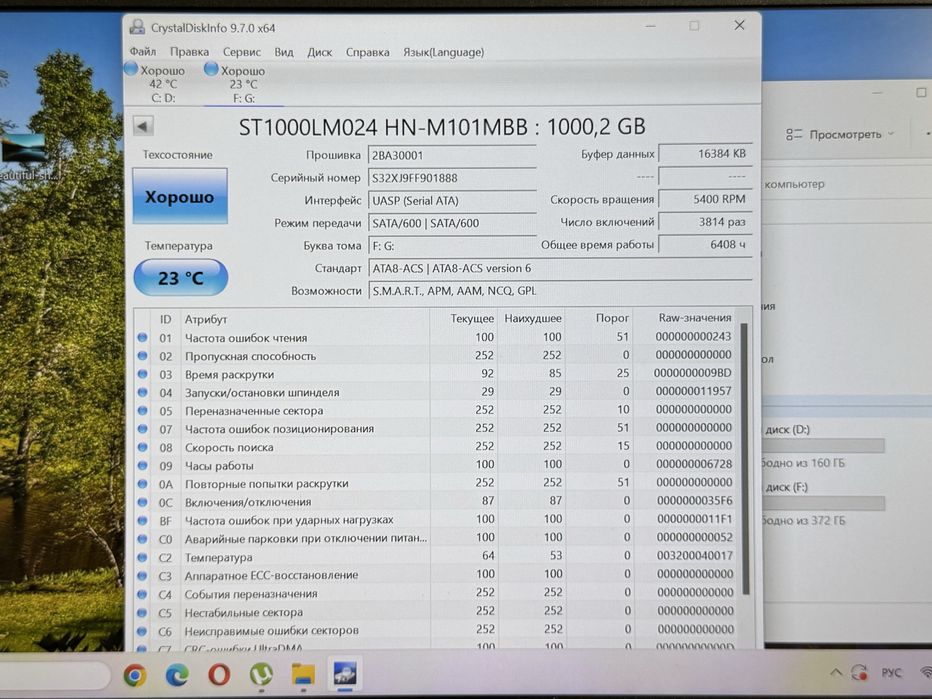Open File Explorer from the taskbar

pyautogui.click(x=303, y=674)
